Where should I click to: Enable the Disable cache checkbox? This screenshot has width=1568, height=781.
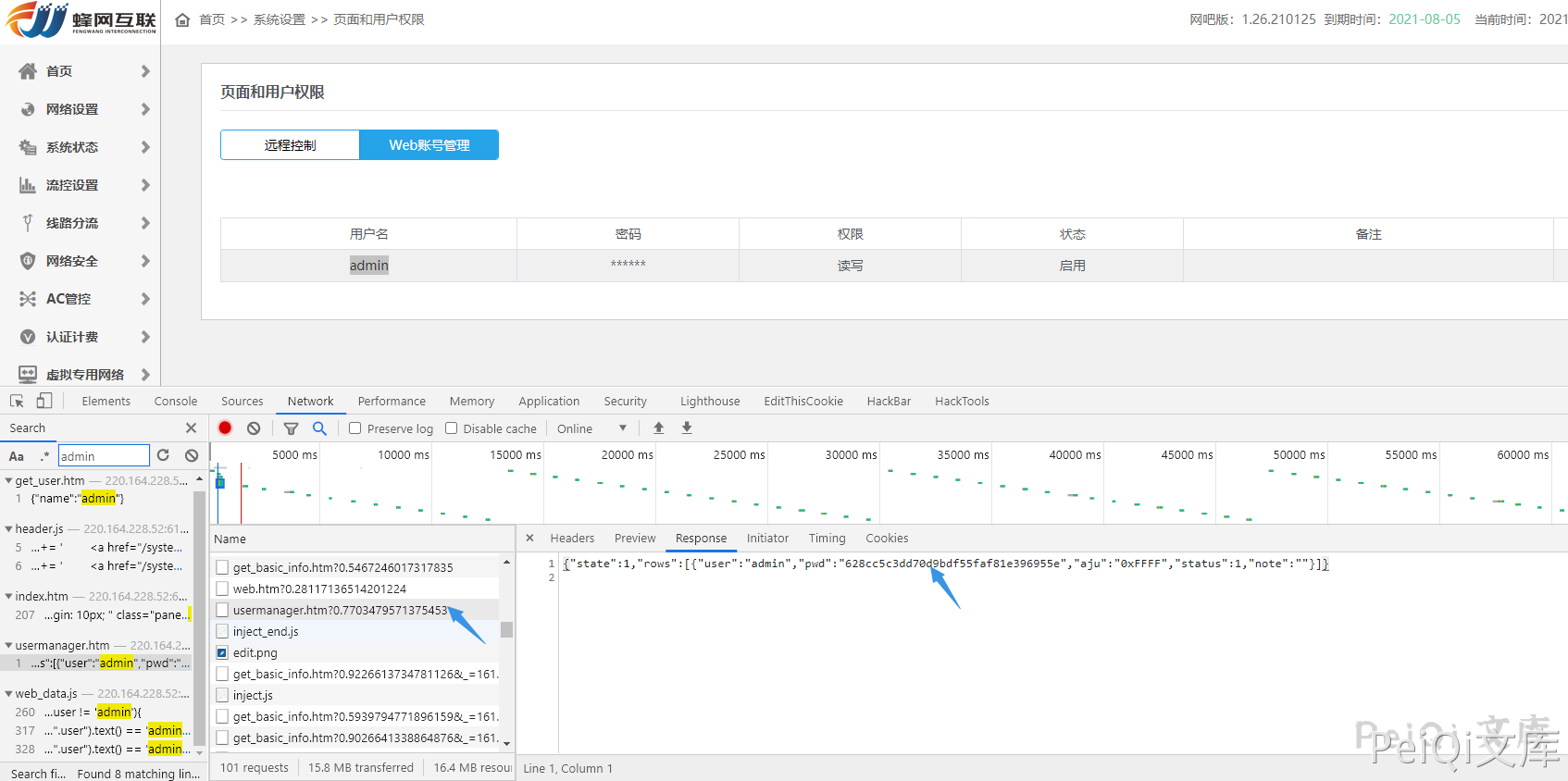pos(452,428)
